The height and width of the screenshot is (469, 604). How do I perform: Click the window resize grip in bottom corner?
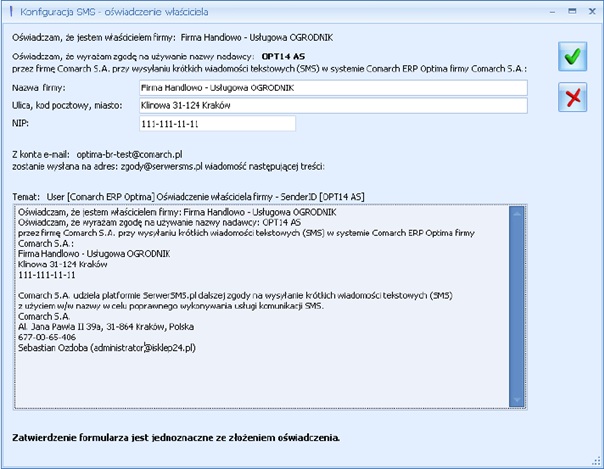[596, 461]
